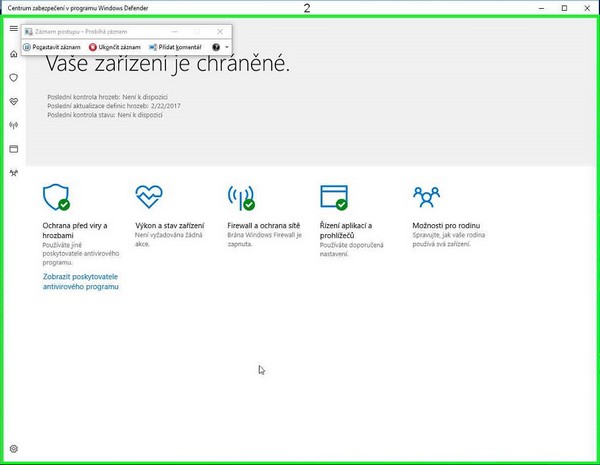Open Settings gear at the bottom left
Image resolution: width=600 pixels, height=465 pixels.
[14, 449]
